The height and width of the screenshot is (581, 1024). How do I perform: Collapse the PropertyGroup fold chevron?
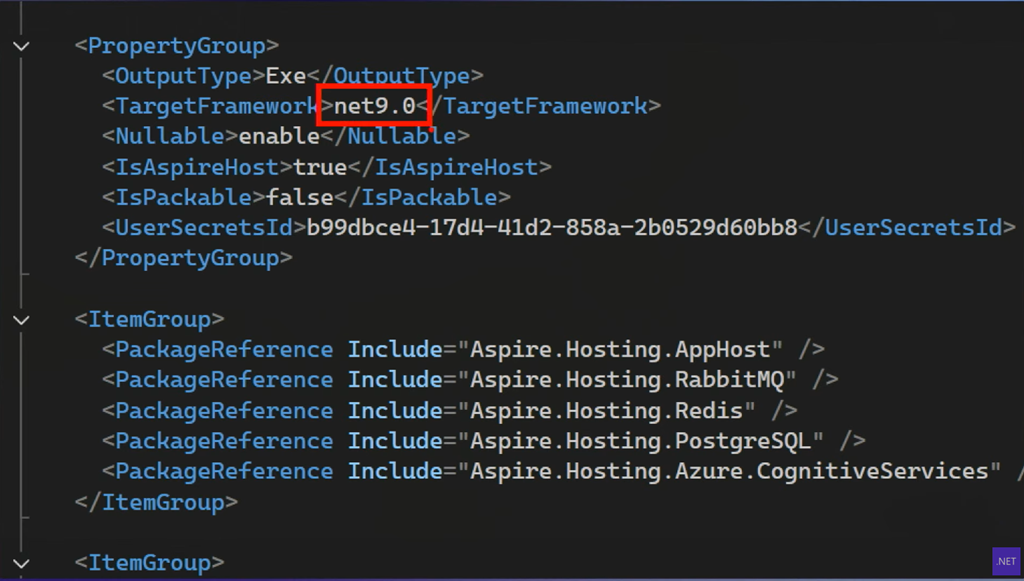click(22, 46)
